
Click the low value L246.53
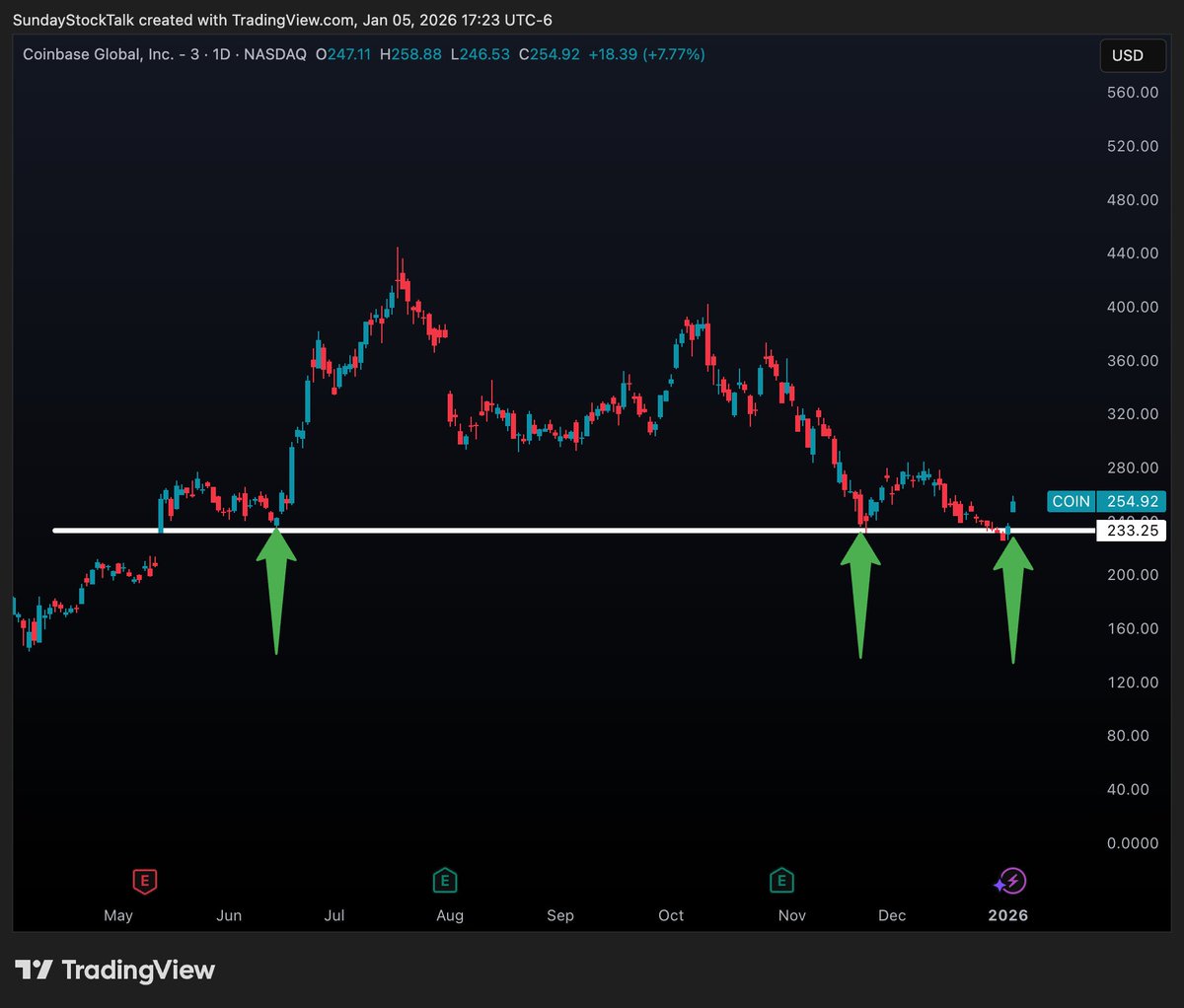tap(481, 54)
